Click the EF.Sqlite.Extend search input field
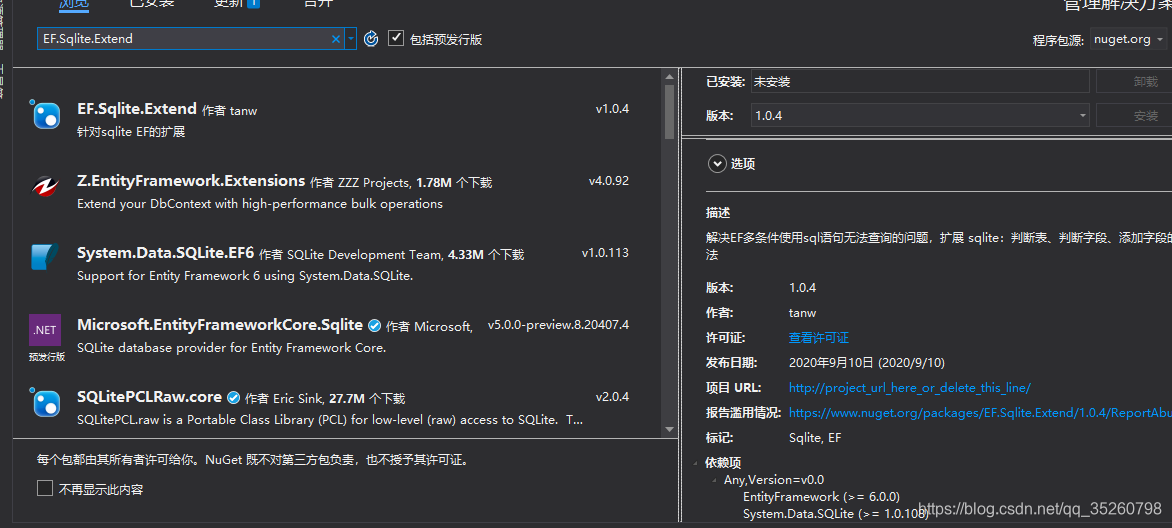Viewport: 1172px width, 528px height. (185, 39)
